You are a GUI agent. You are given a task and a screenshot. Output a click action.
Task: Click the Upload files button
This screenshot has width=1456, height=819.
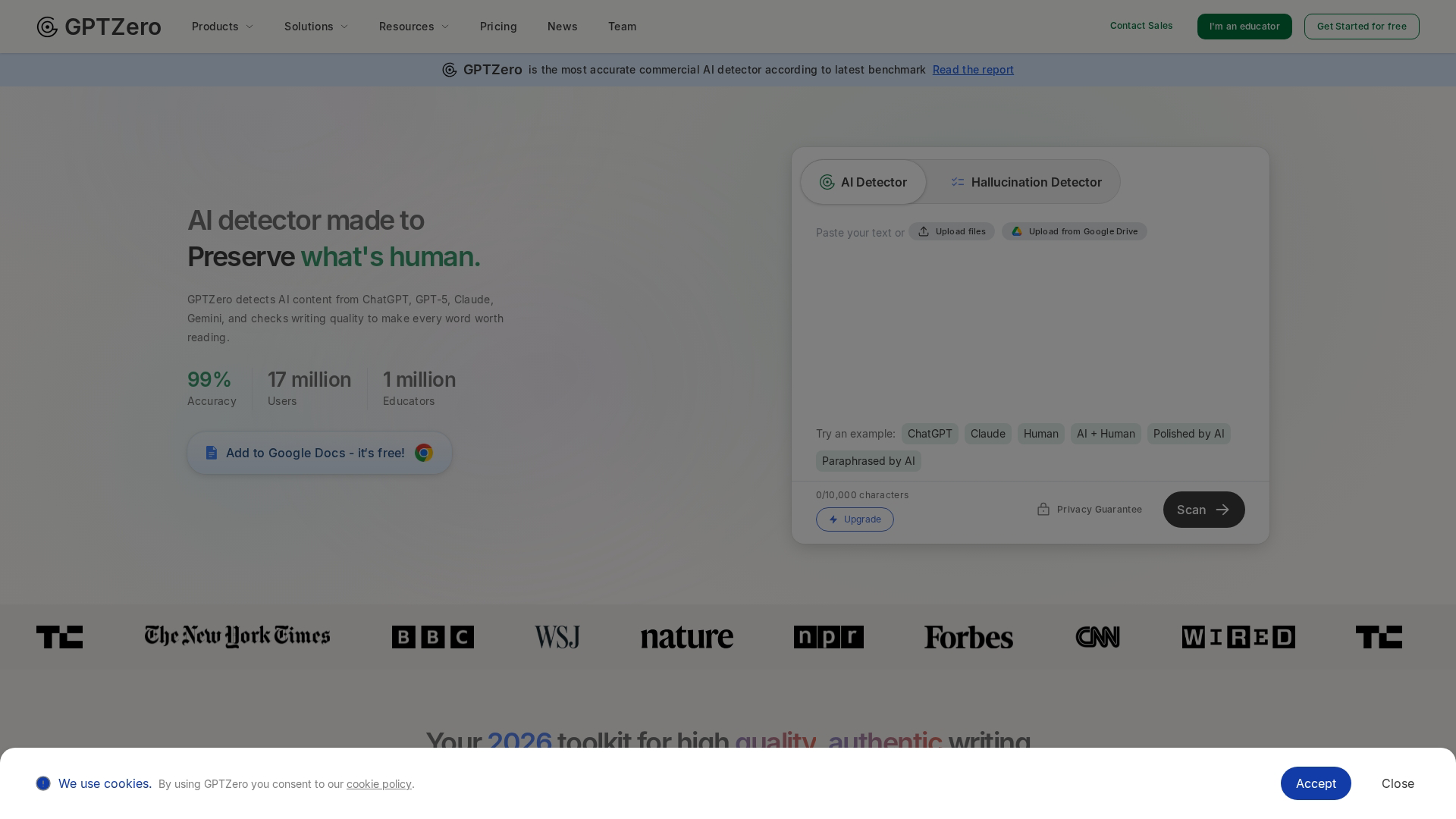pos(952,231)
